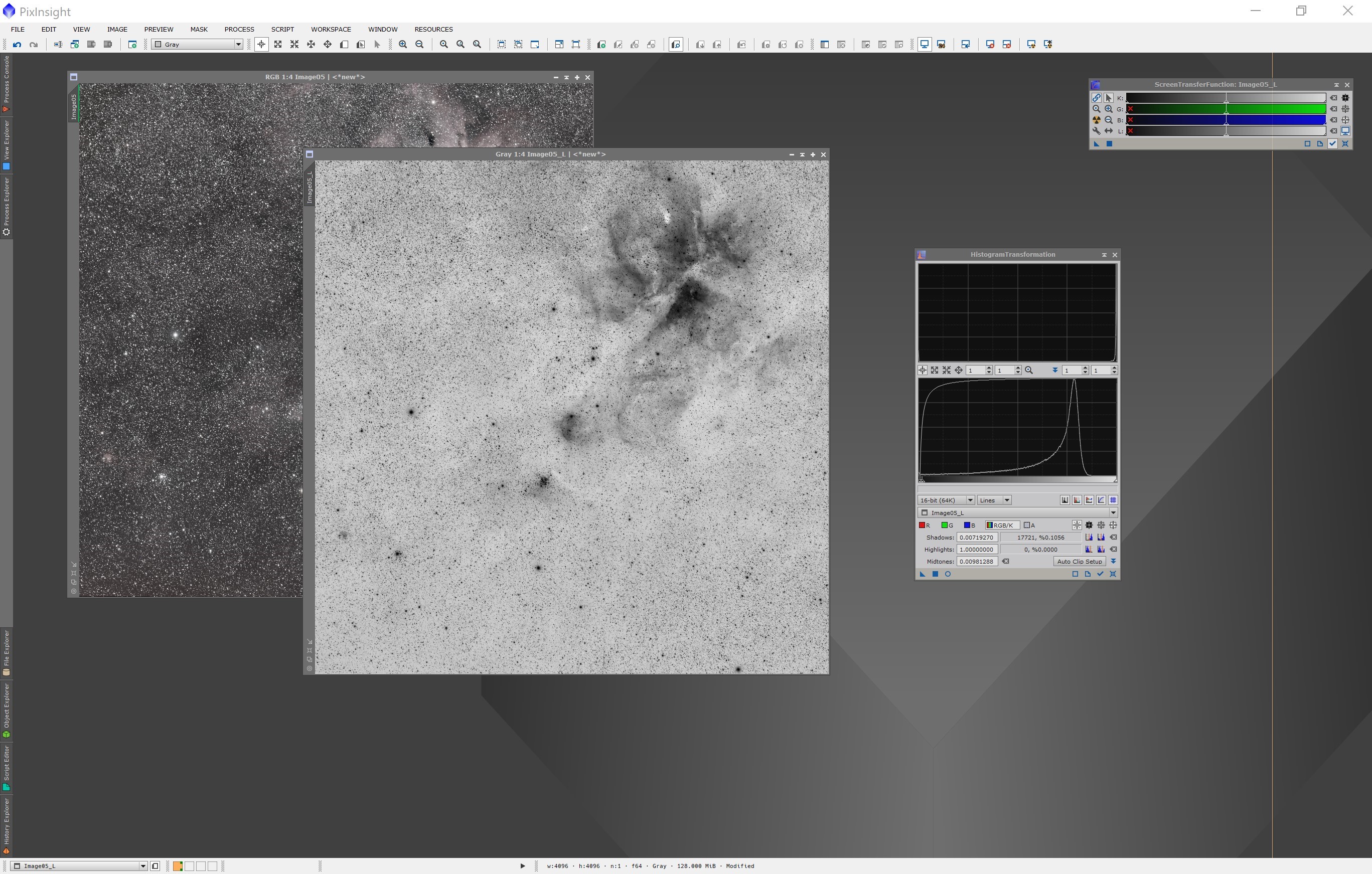Click STF zoom-in magnifier icon
1372x874 pixels.
pos(1108,109)
